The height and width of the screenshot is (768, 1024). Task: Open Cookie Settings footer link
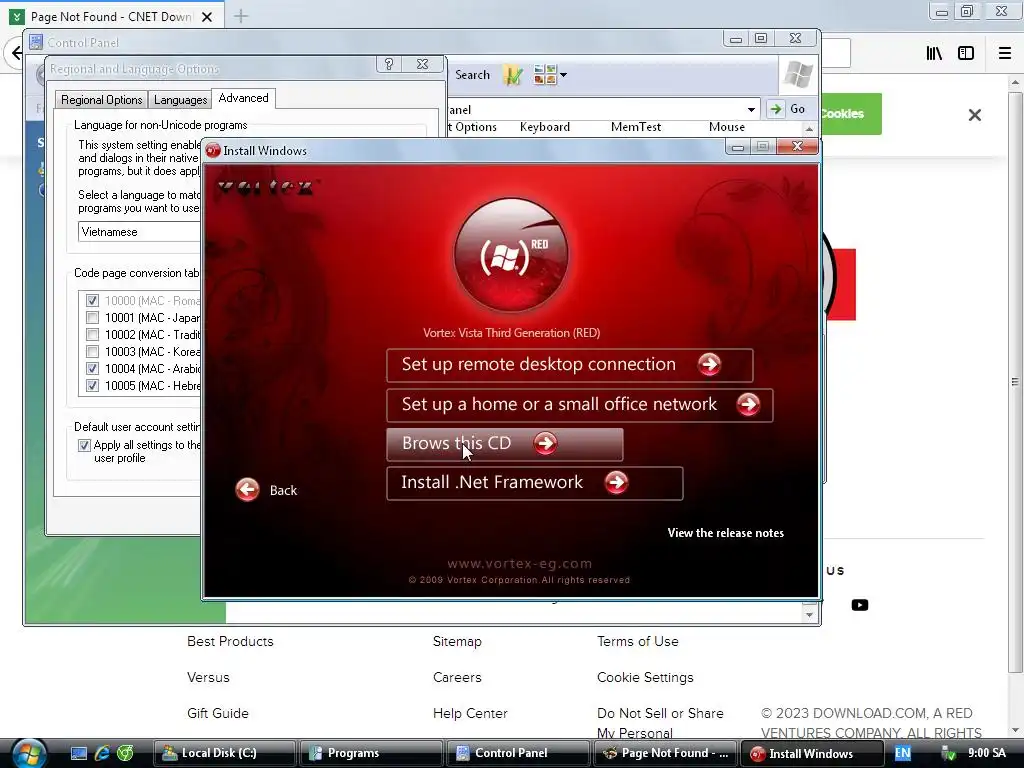[x=645, y=677]
